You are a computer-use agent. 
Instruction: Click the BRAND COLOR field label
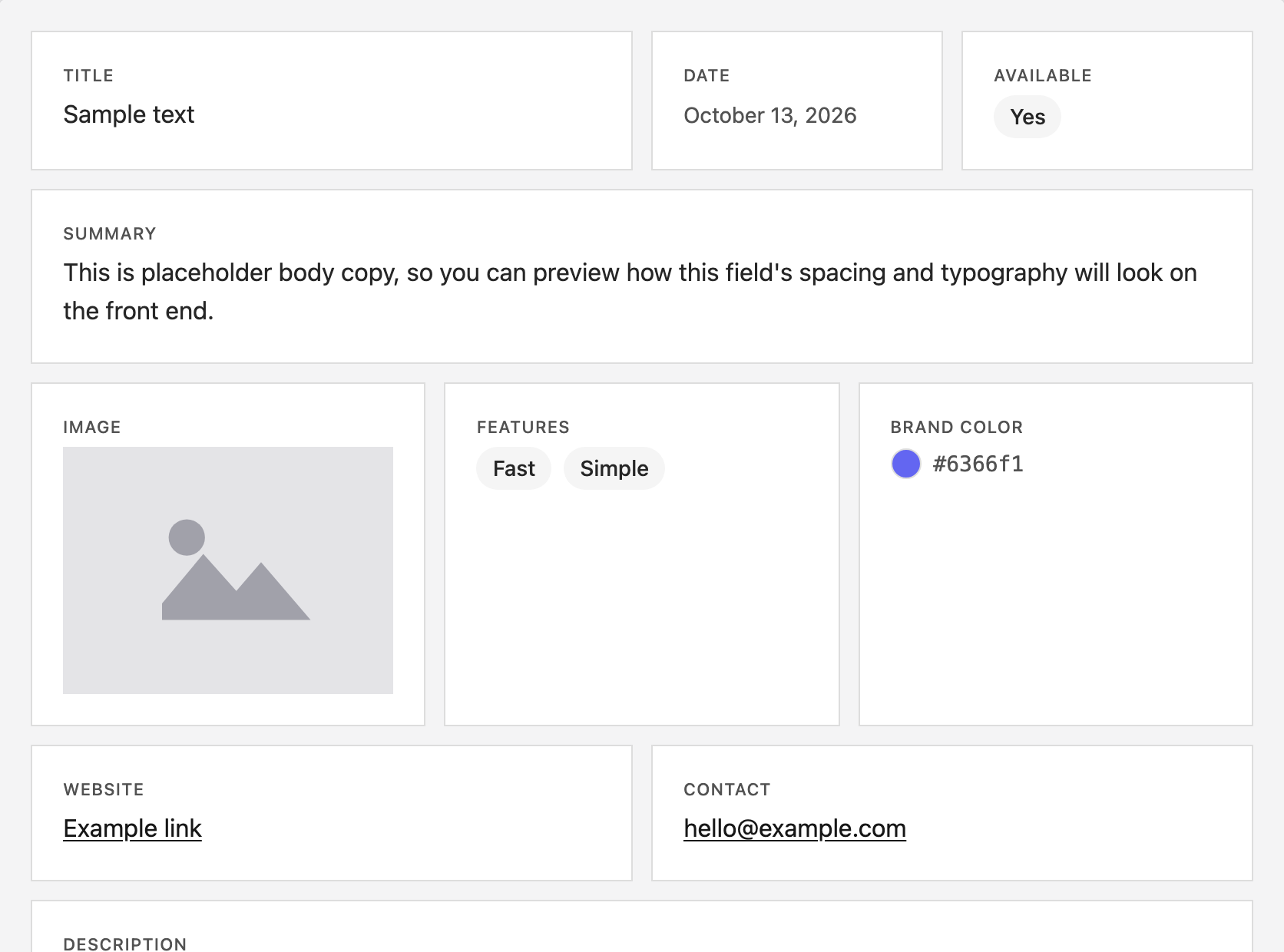tap(957, 427)
